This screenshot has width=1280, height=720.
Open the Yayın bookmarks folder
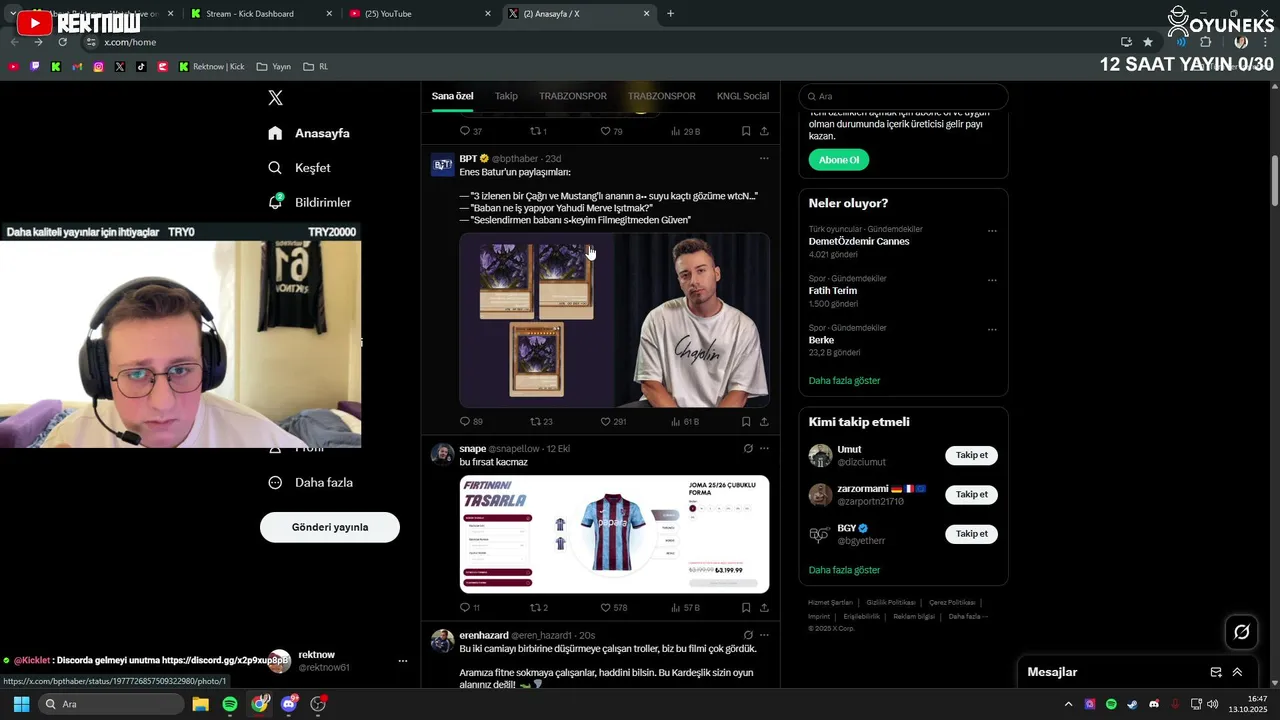click(274, 67)
